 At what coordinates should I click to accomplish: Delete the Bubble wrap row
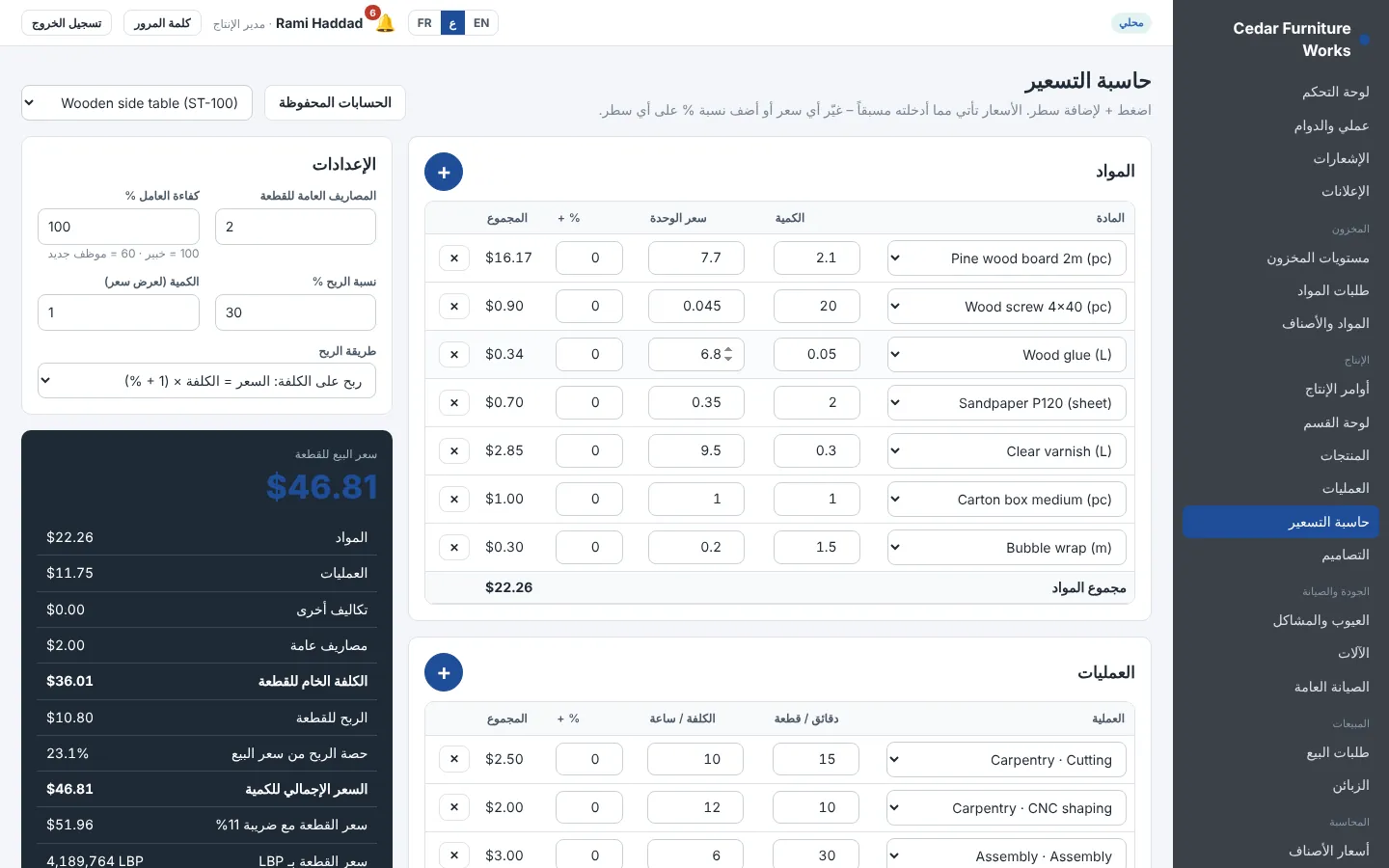coord(454,548)
